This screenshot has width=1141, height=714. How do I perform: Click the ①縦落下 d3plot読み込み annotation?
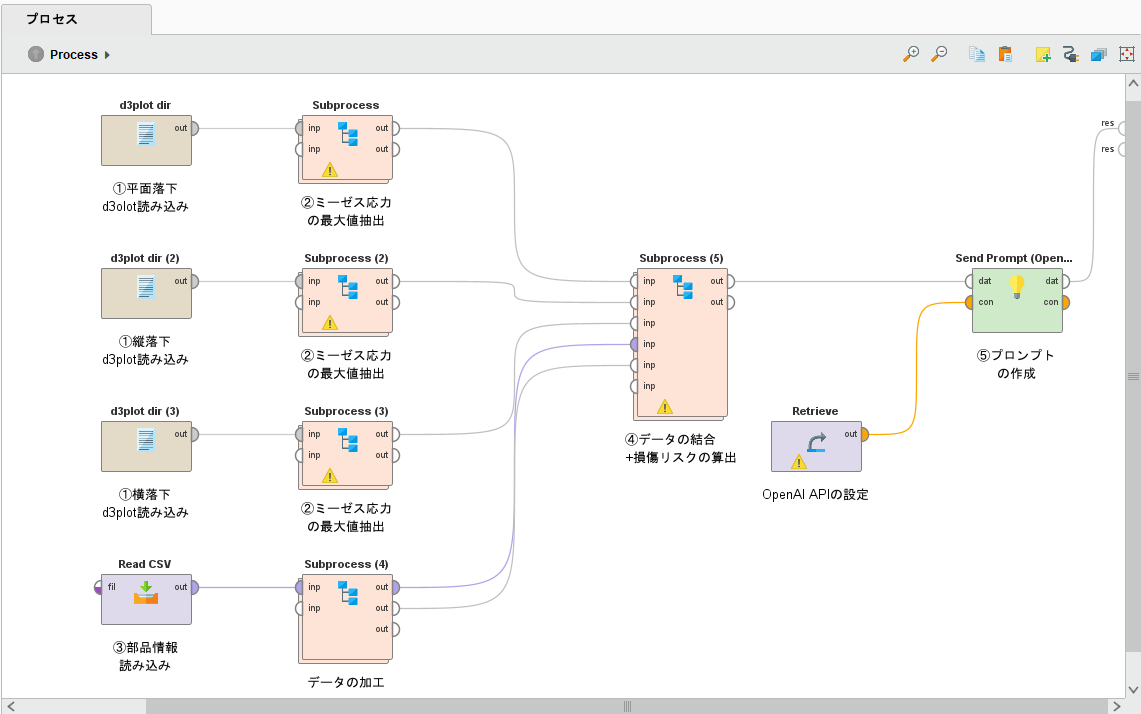tap(146, 350)
